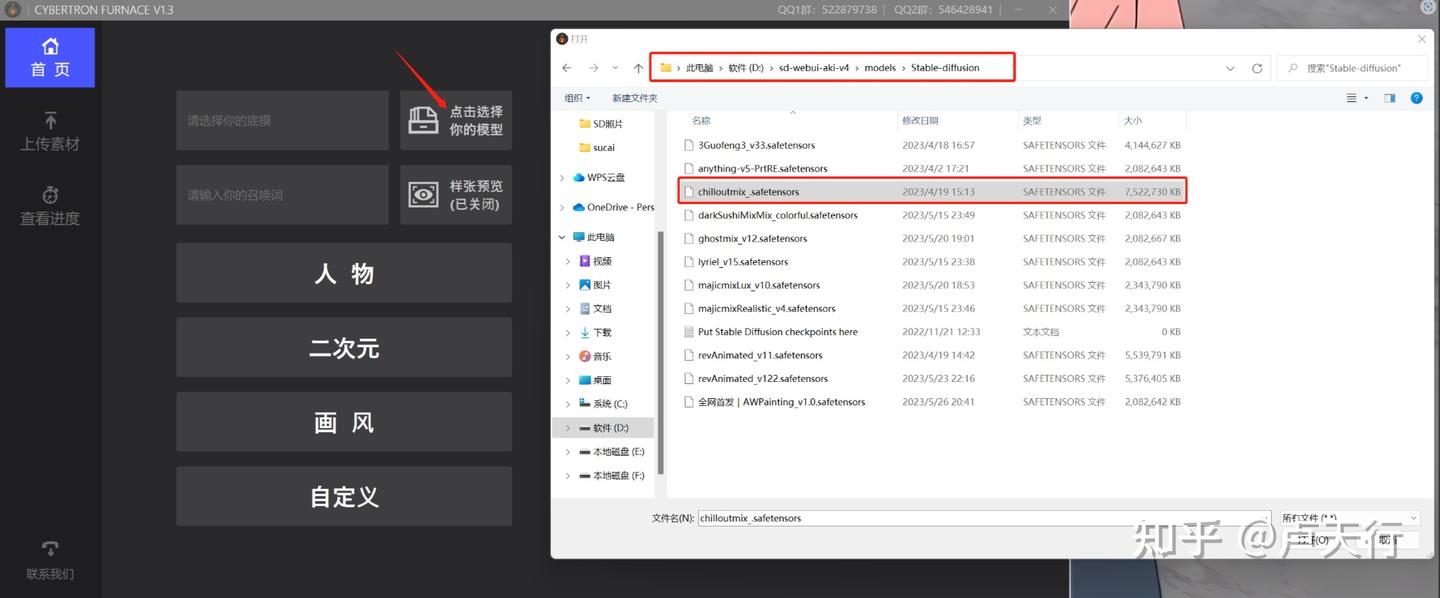Click 联系我们 contact icon in sidebar
Screen dimensions: 1440x598
50,550
